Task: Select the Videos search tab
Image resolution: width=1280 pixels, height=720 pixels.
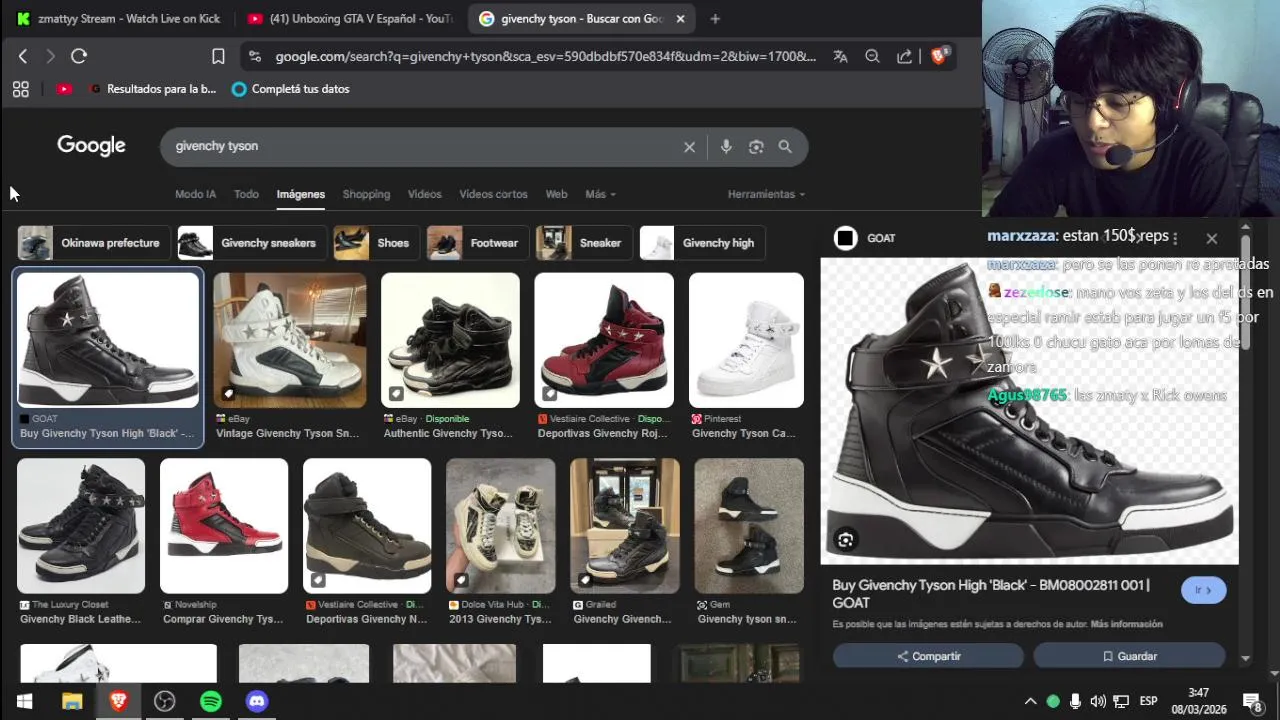Action: (x=424, y=194)
